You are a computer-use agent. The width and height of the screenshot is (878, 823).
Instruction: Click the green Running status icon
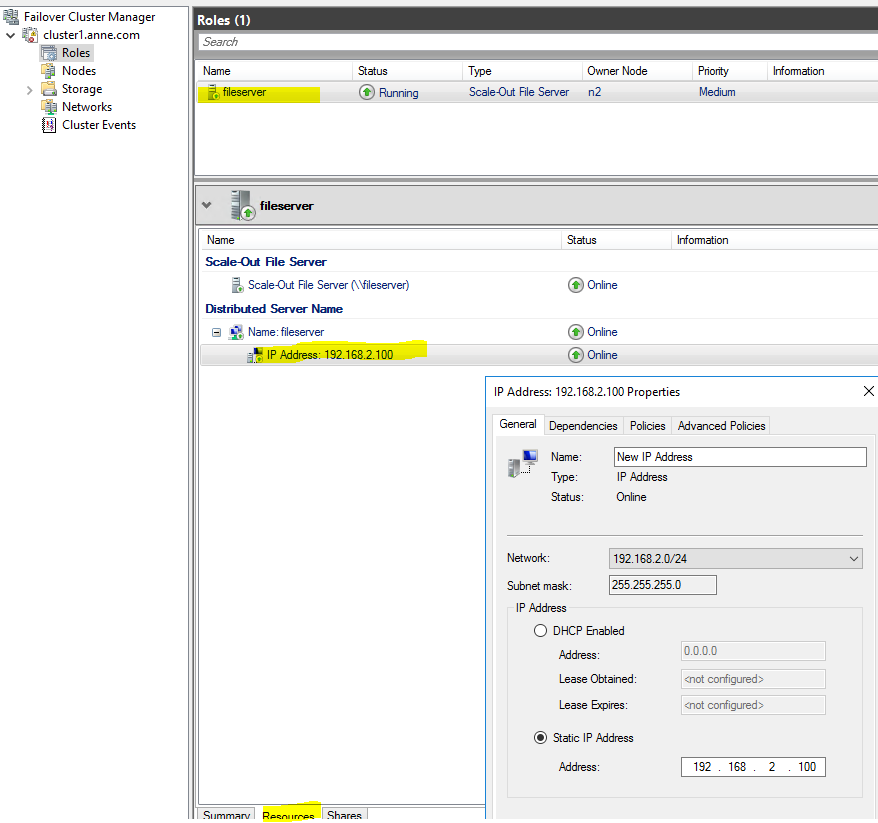(x=367, y=92)
